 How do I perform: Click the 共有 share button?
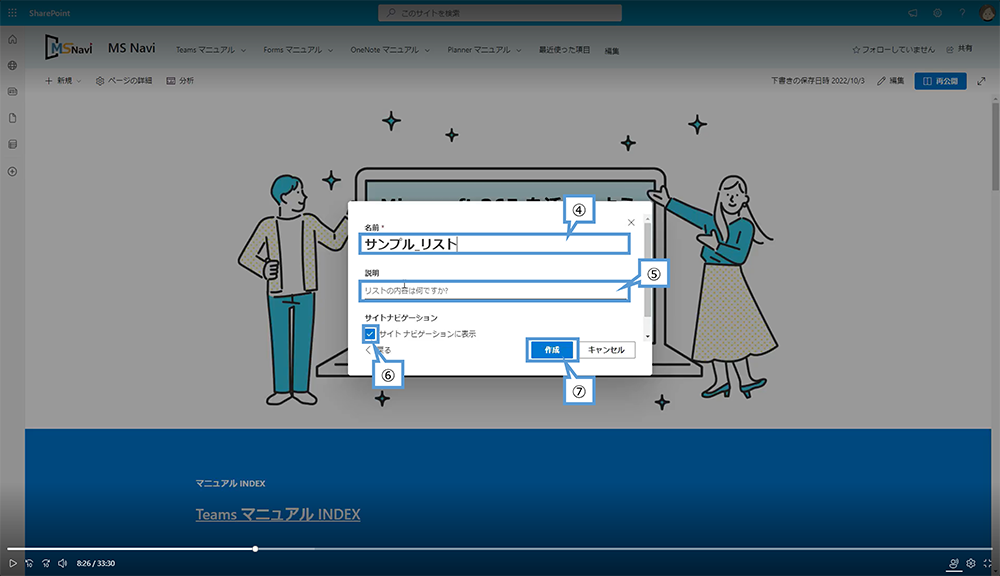click(x=959, y=48)
